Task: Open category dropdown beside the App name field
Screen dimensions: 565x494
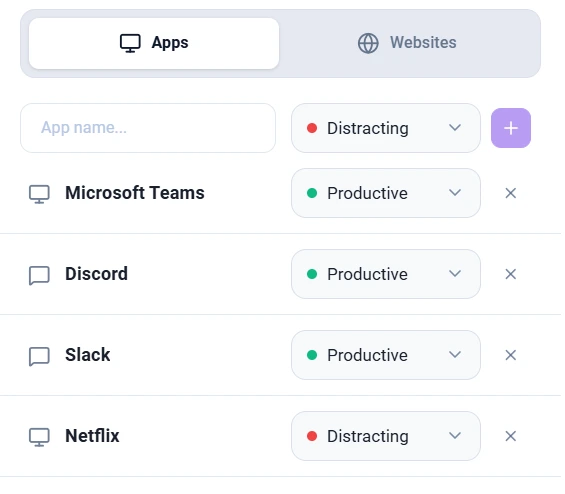Action: 386,128
